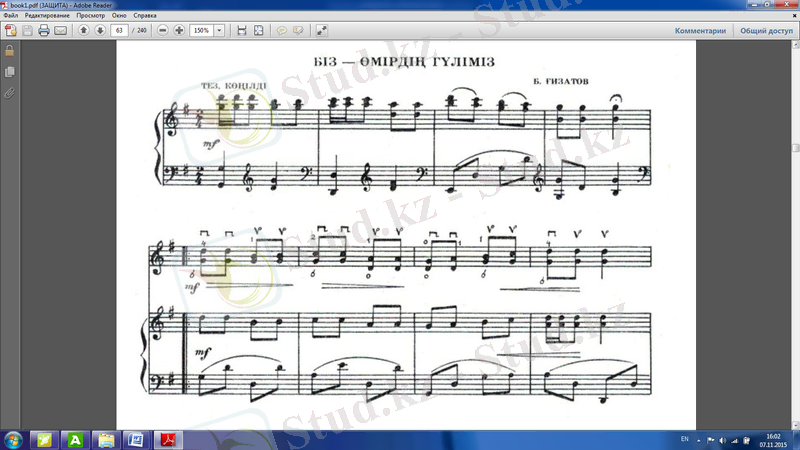Viewport: 800px width, 450px height.
Task: Click the security lock icon in sidebar
Action: point(10,51)
